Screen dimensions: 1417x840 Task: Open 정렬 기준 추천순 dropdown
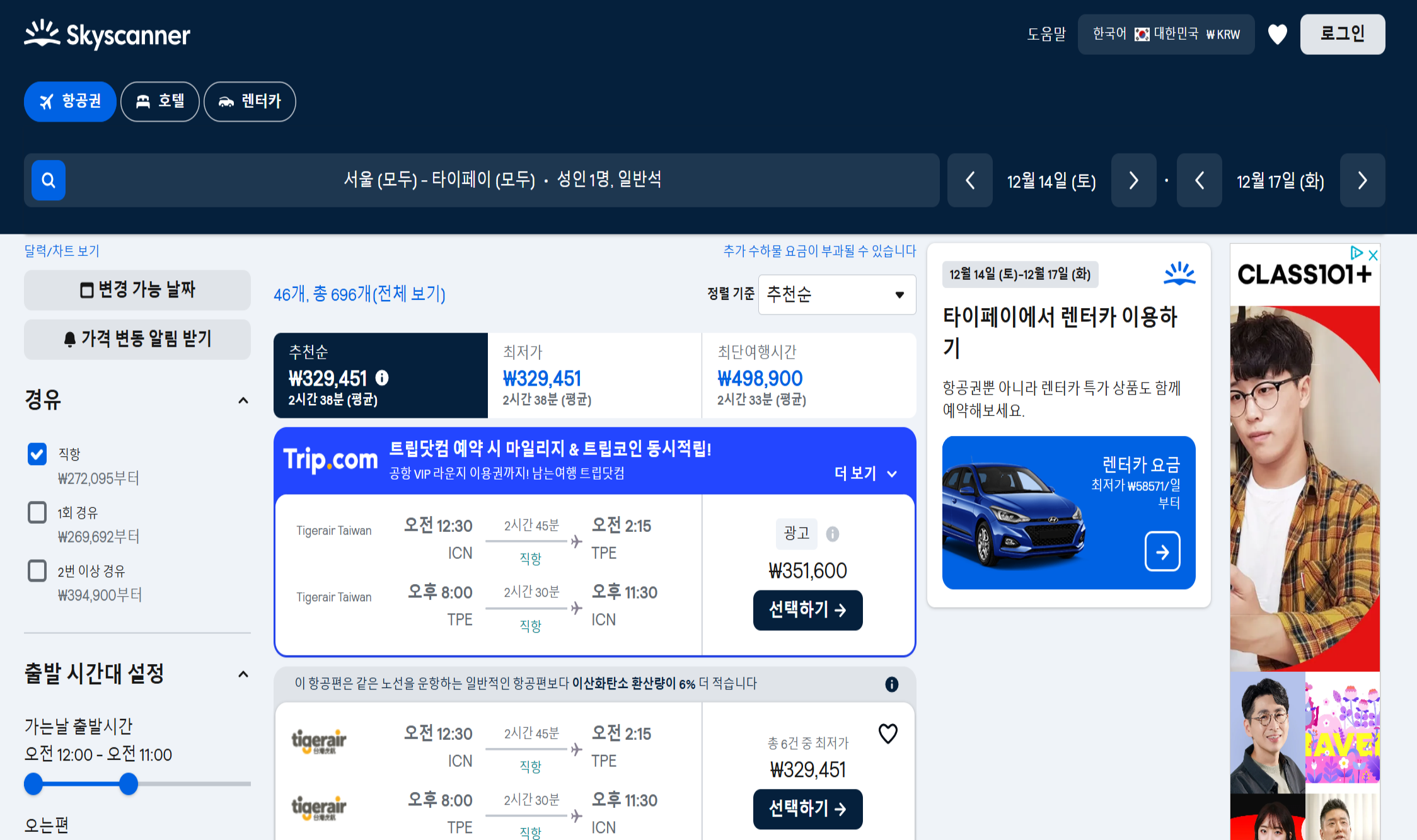click(836, 294)
